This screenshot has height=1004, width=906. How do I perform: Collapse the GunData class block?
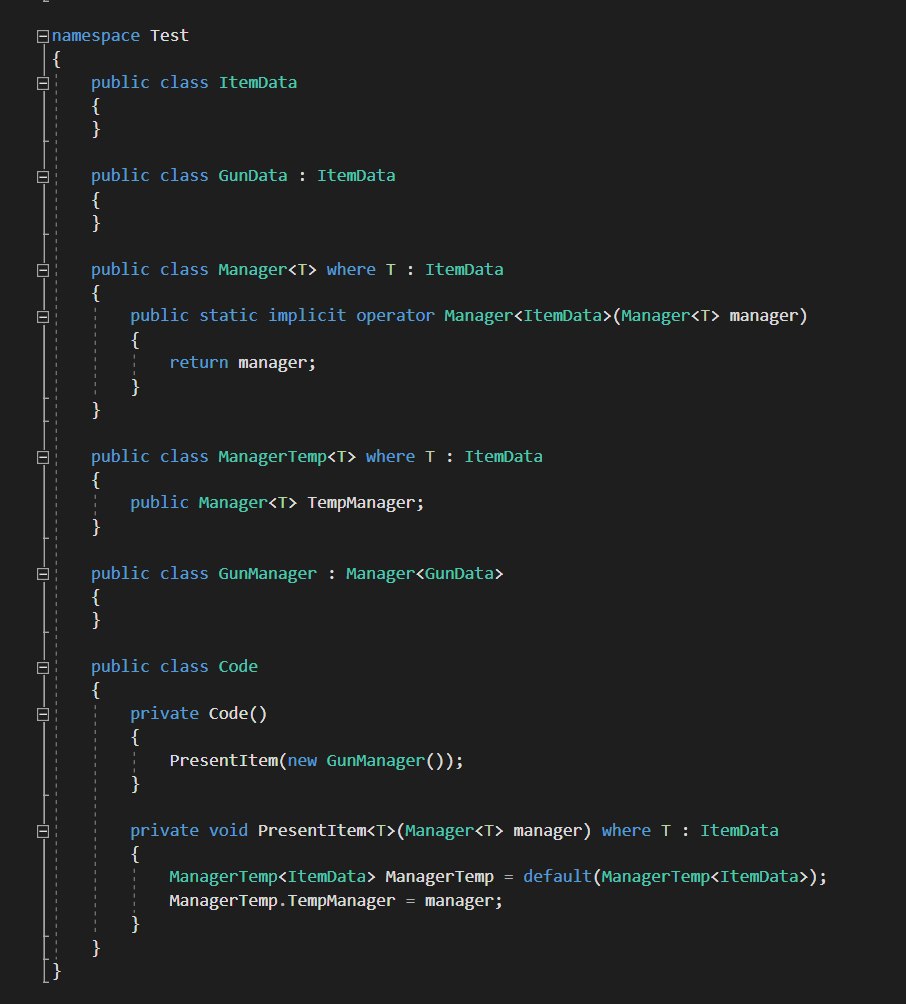(x=43, y=177)
